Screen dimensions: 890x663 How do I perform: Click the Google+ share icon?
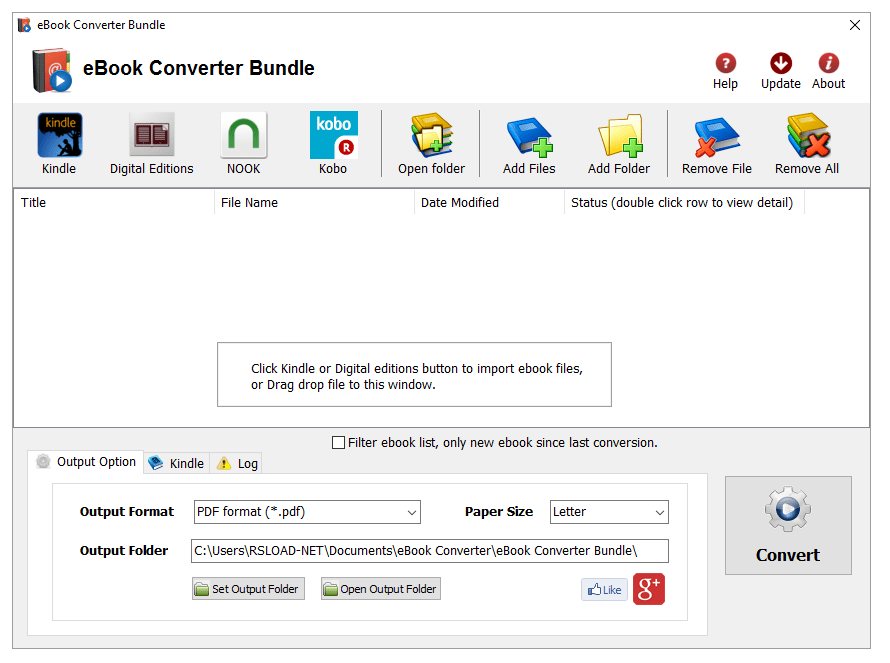(648, 589)
